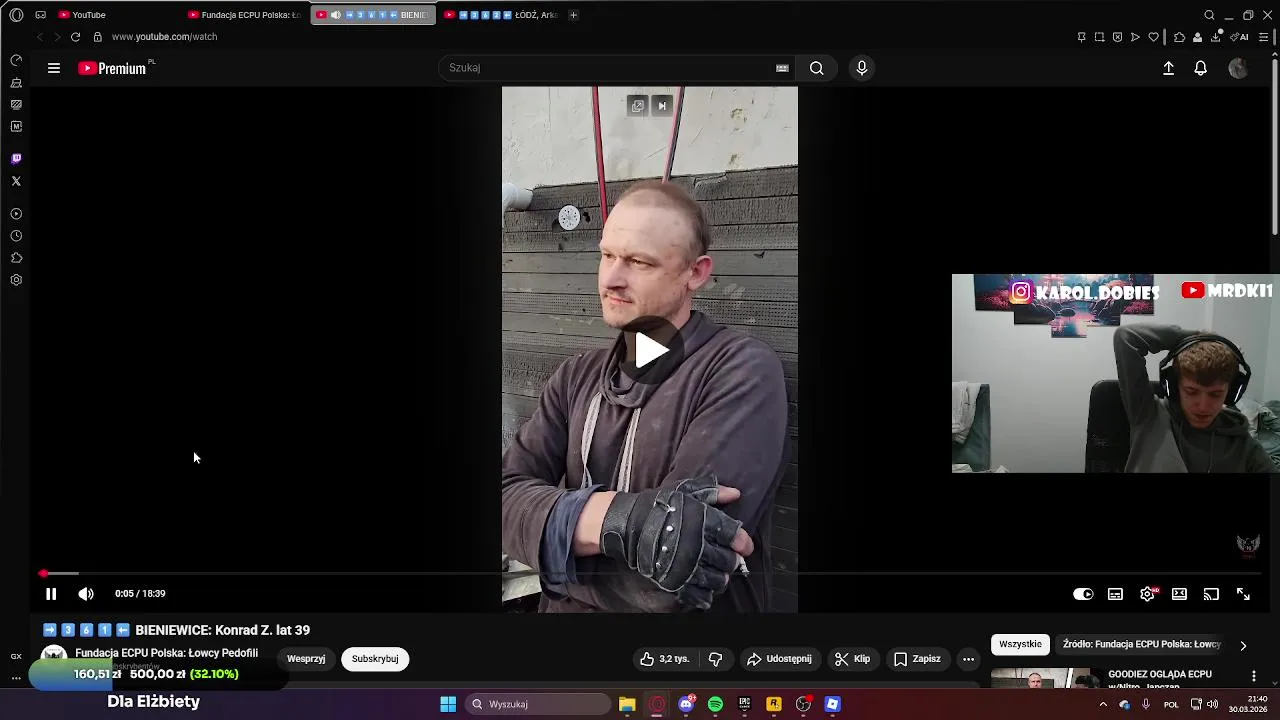1280x720 pixels.
Task: Open the video pop-out icon above the player
Action: tap(638, 106)
